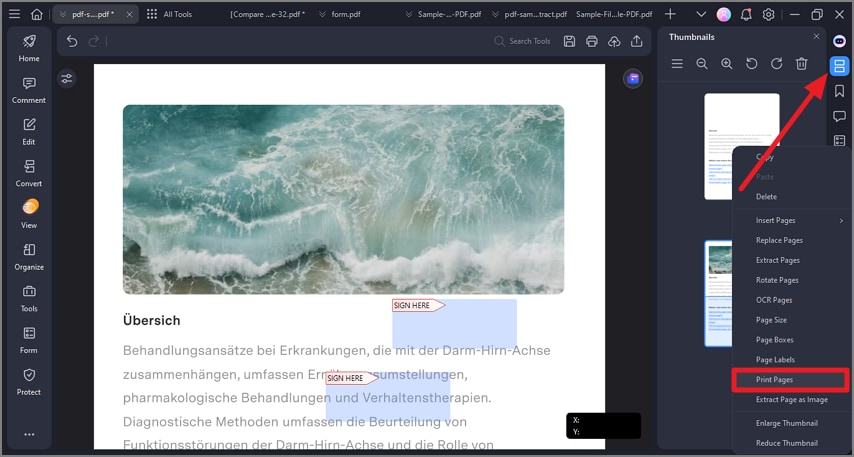The height and width of the screenshot is (457, 854).
Task: Open the user profile avatar
Action: (x=724, y=14)
